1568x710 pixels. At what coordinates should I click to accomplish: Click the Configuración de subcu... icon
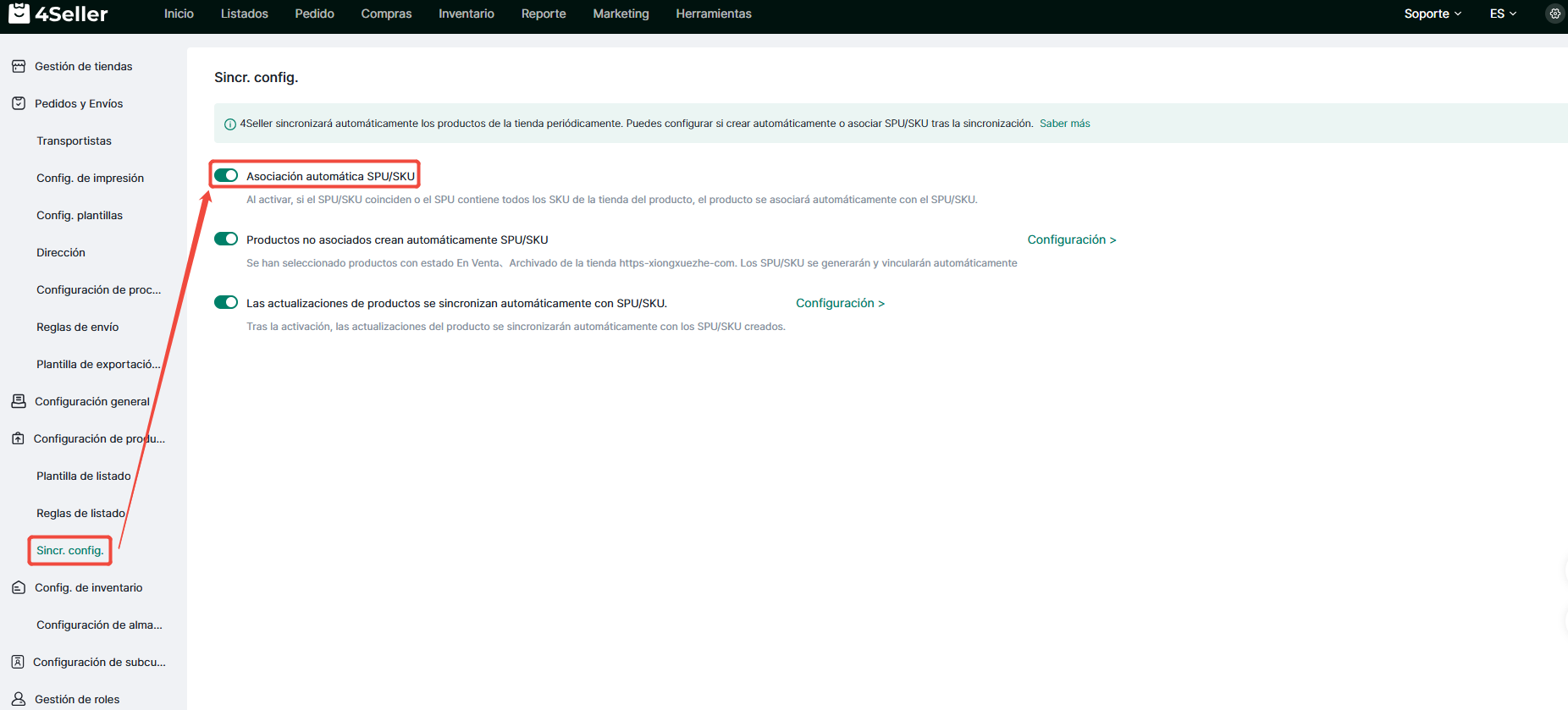(18, 662)
